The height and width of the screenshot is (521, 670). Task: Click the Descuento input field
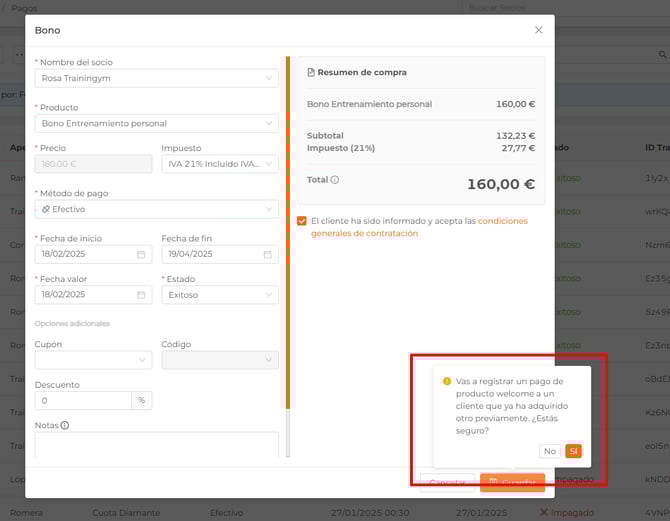83,400
